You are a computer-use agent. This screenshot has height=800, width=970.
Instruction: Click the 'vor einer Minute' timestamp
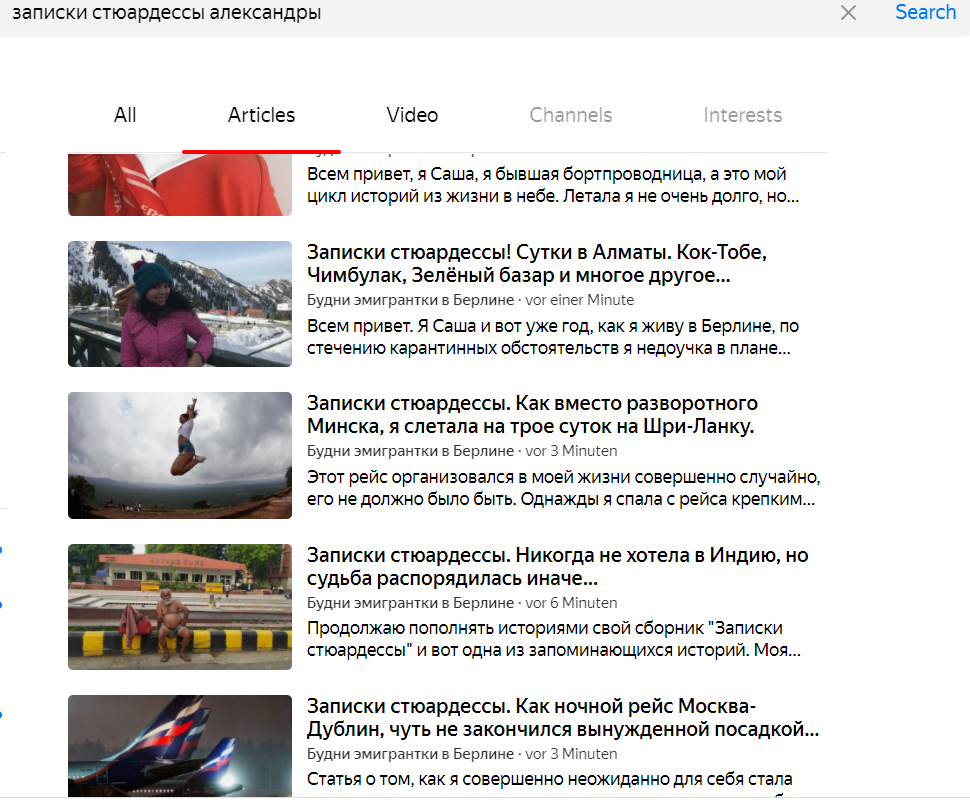pos(580,300)
